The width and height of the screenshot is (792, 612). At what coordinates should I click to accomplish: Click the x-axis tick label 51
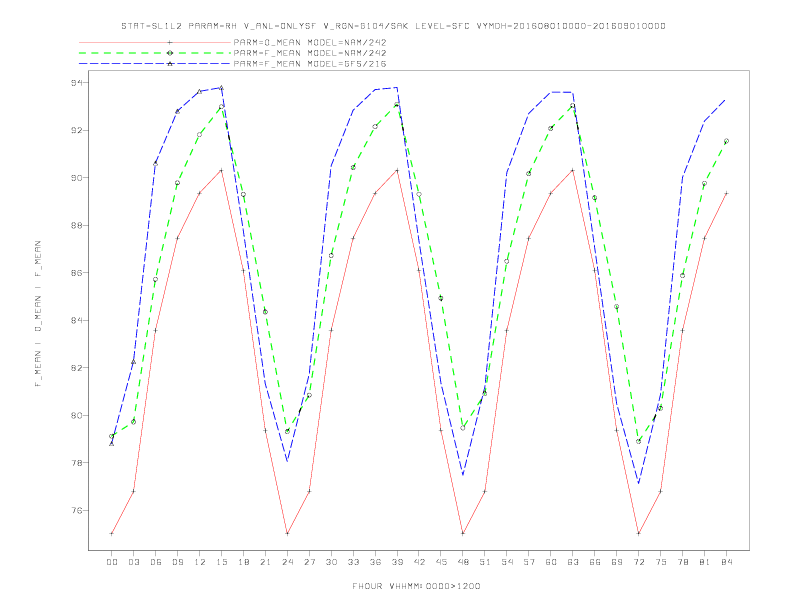click(x=485, y=562)
